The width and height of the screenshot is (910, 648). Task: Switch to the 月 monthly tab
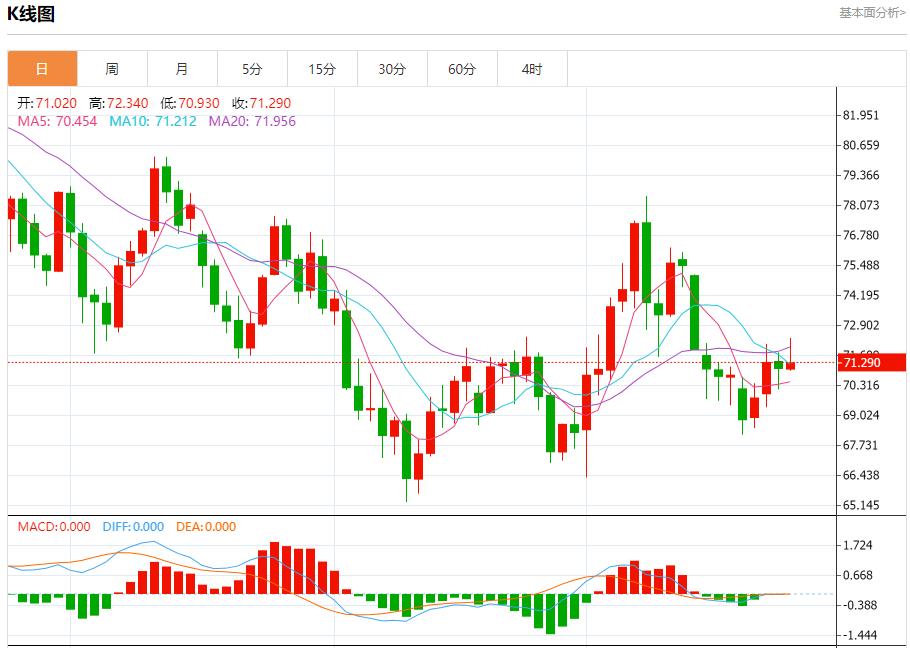[182, 69]
